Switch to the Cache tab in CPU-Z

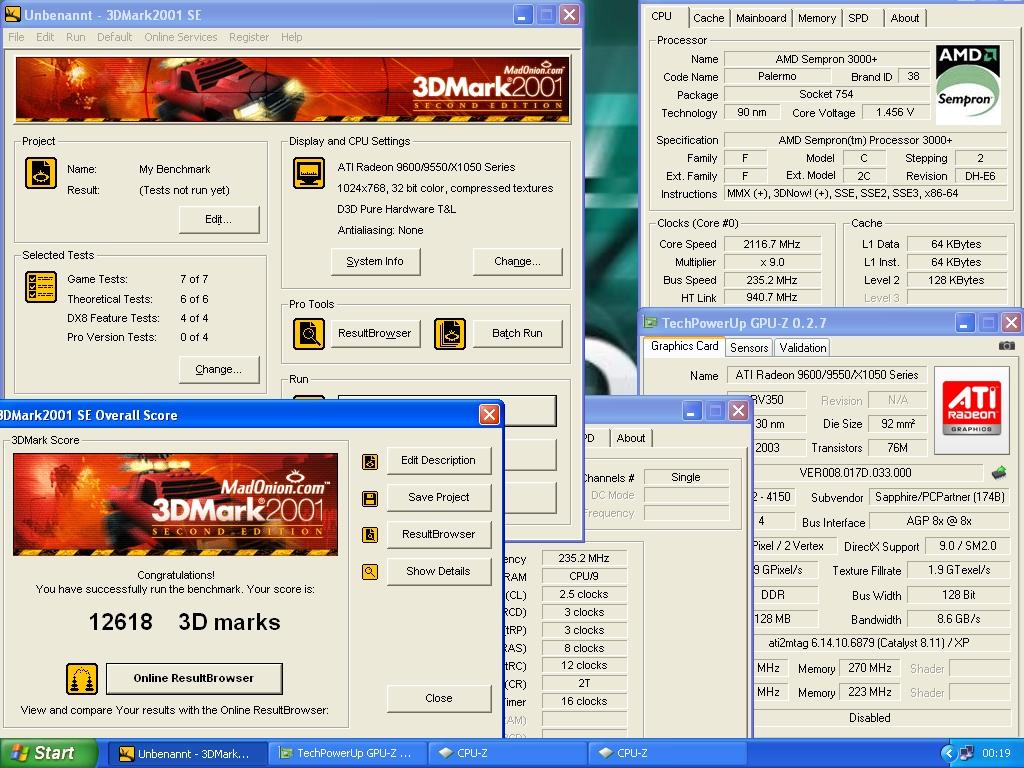tap(709, 18)
